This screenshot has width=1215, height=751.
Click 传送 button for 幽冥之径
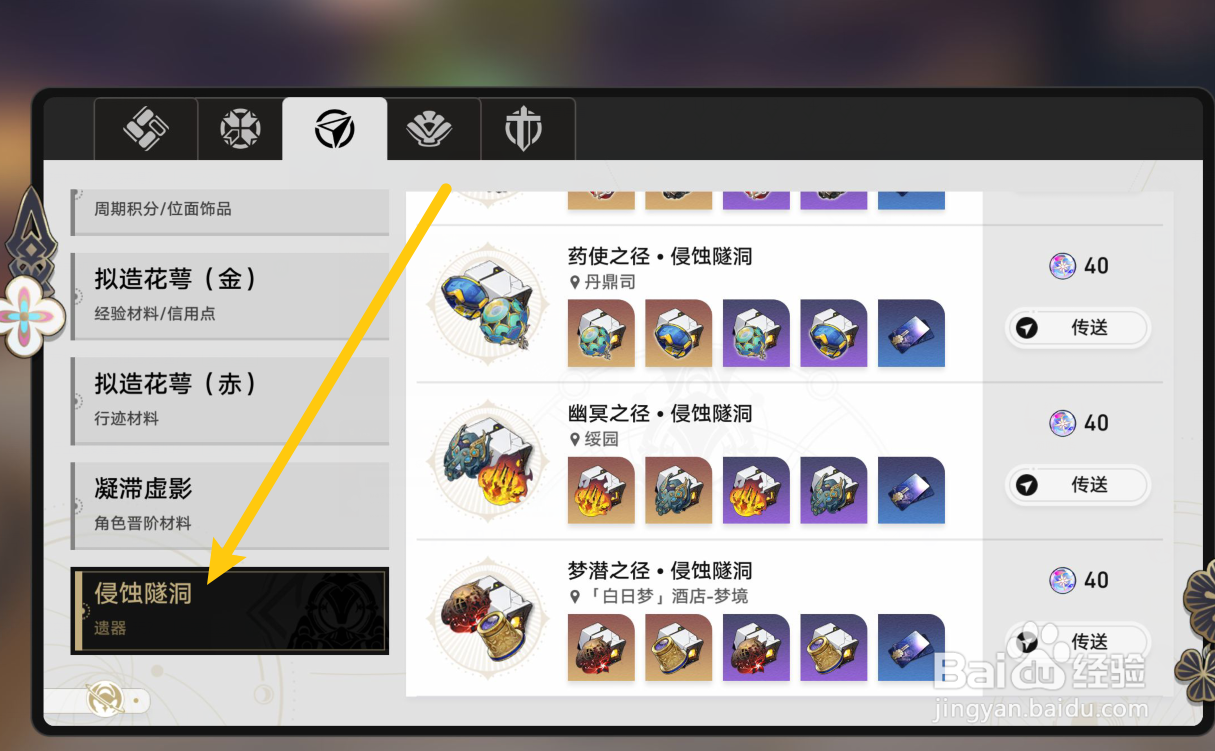(x=1077, y=485)
